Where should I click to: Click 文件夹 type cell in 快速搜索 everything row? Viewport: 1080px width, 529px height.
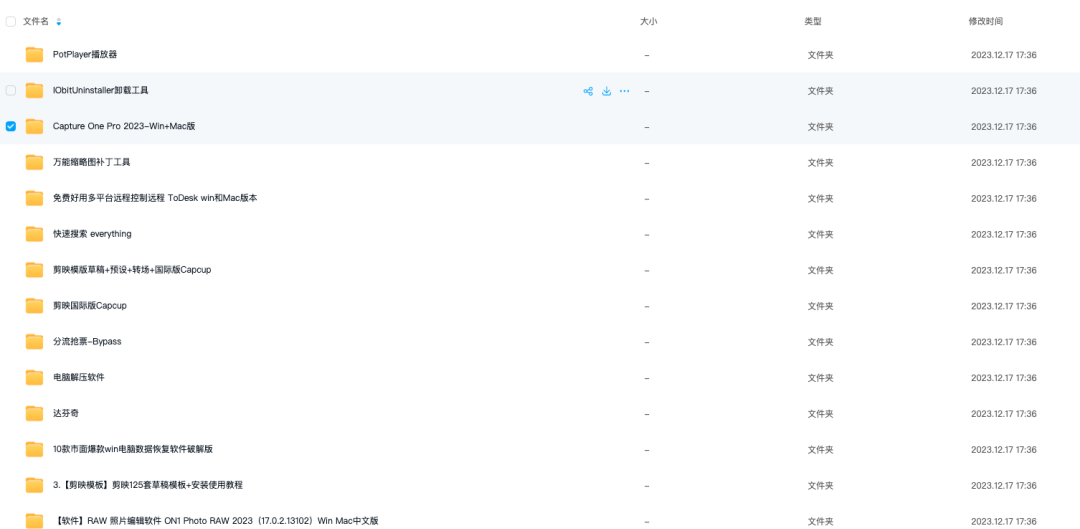[x=820, y=234]
